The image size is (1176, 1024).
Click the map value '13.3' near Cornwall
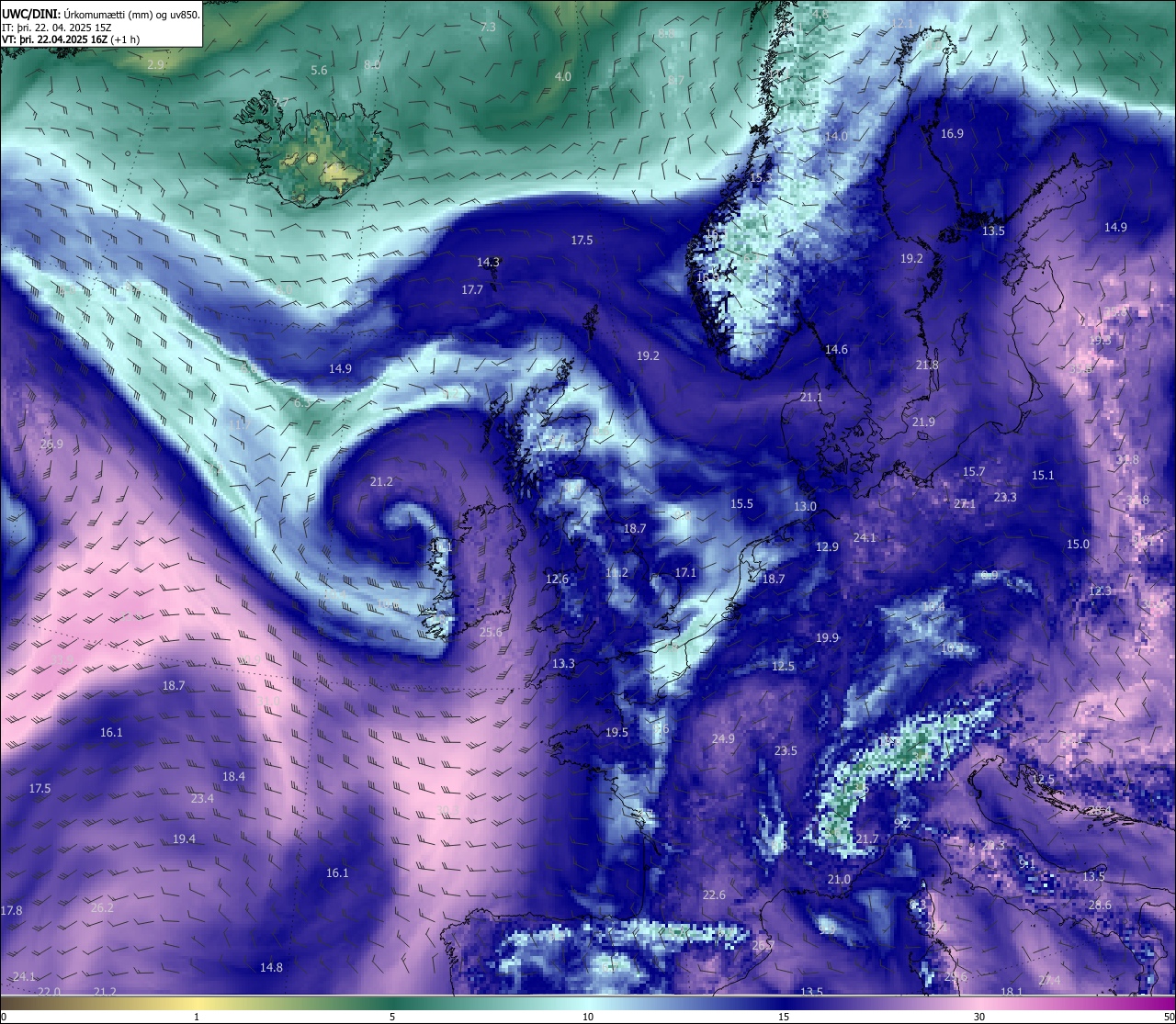[563, 663]
